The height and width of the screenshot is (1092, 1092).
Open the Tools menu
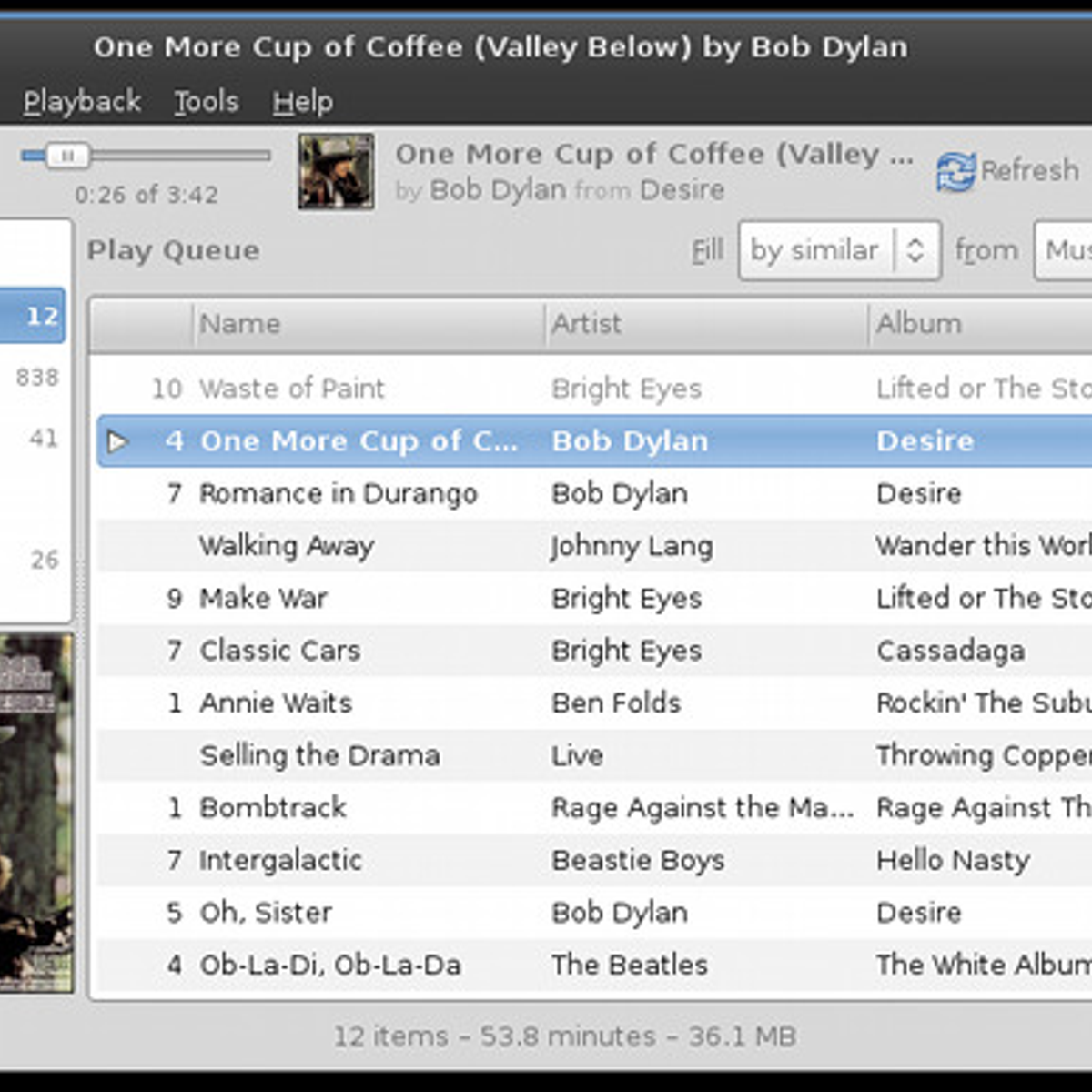click(207, 102)
